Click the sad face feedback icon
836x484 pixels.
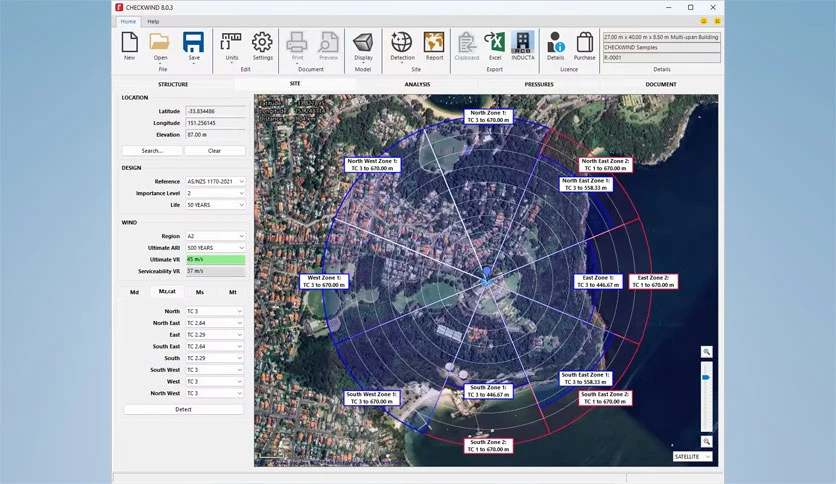click(717, 21)
